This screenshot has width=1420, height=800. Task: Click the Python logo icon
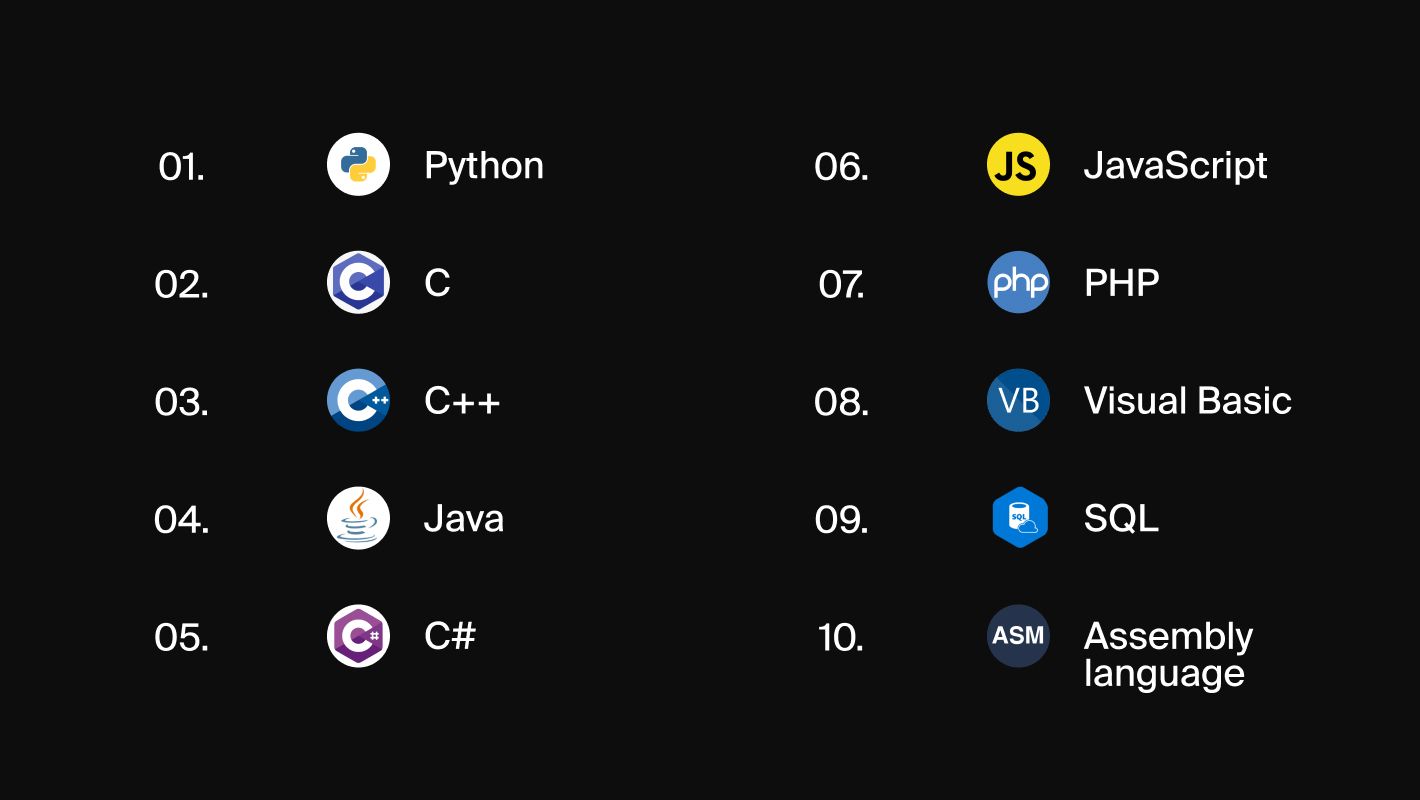(358, 164)
